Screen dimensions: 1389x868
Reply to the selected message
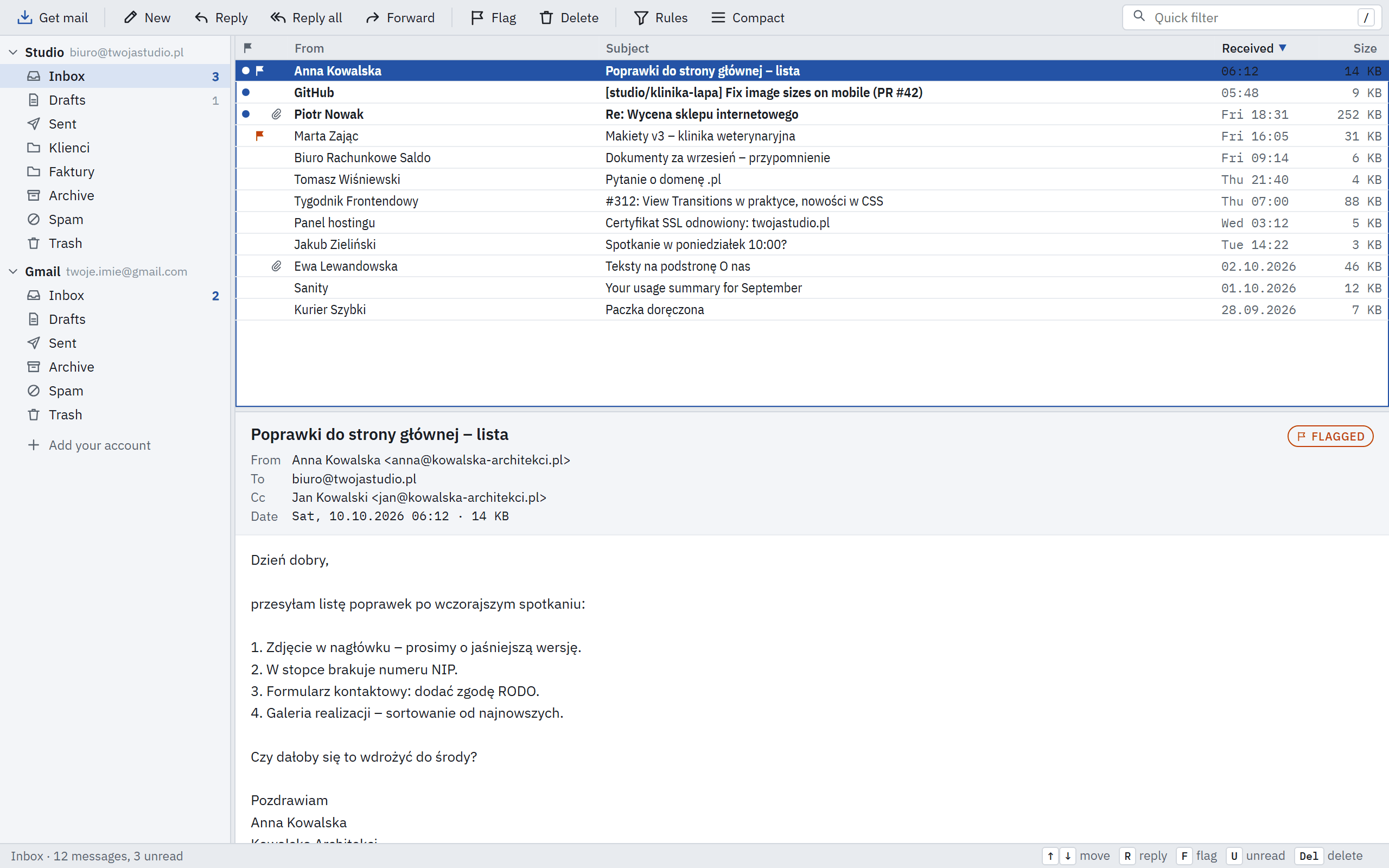(x=221, y=18)
